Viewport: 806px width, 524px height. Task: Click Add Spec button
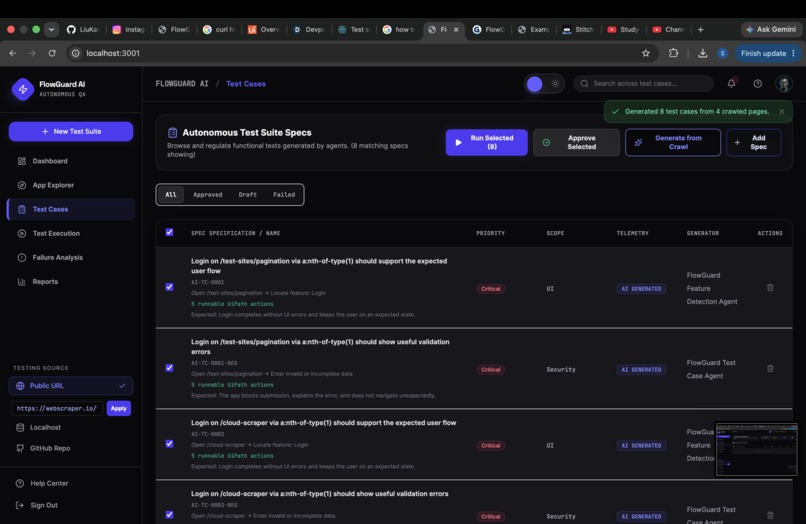pos(754,142)
